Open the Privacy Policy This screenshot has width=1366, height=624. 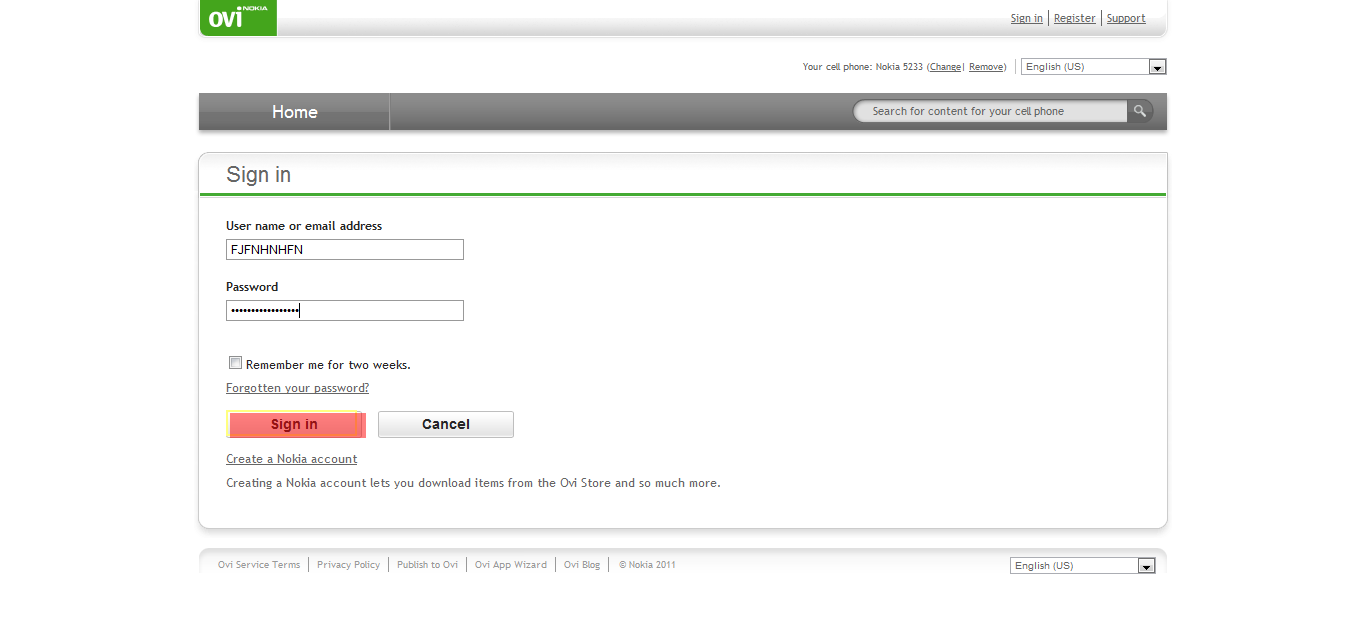[x=348, y=564]
